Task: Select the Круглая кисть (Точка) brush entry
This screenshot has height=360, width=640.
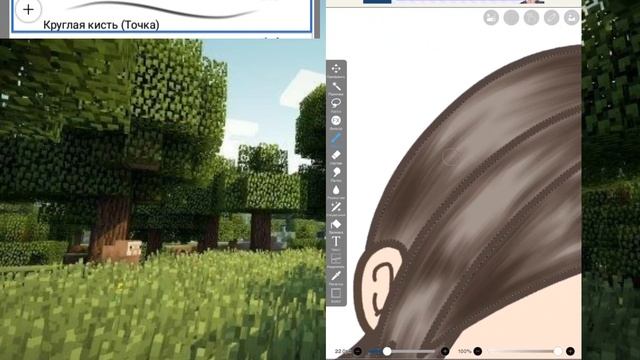Action: pyautogui.click(x=162, y=16)
